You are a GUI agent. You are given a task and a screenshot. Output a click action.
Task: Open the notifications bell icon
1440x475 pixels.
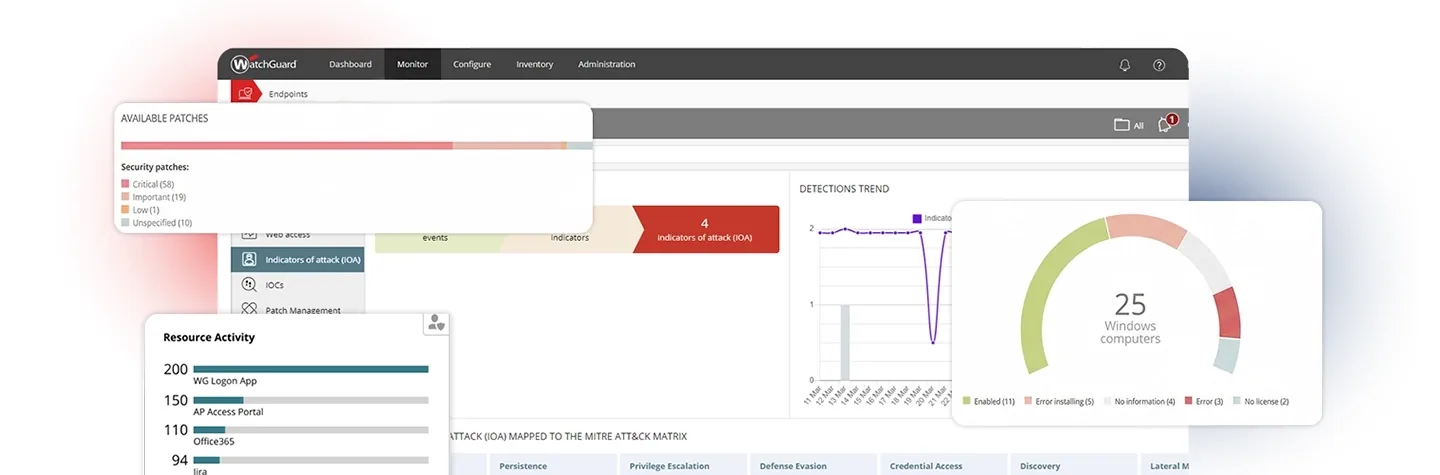pyautogui.click(x=1125, y=65)
